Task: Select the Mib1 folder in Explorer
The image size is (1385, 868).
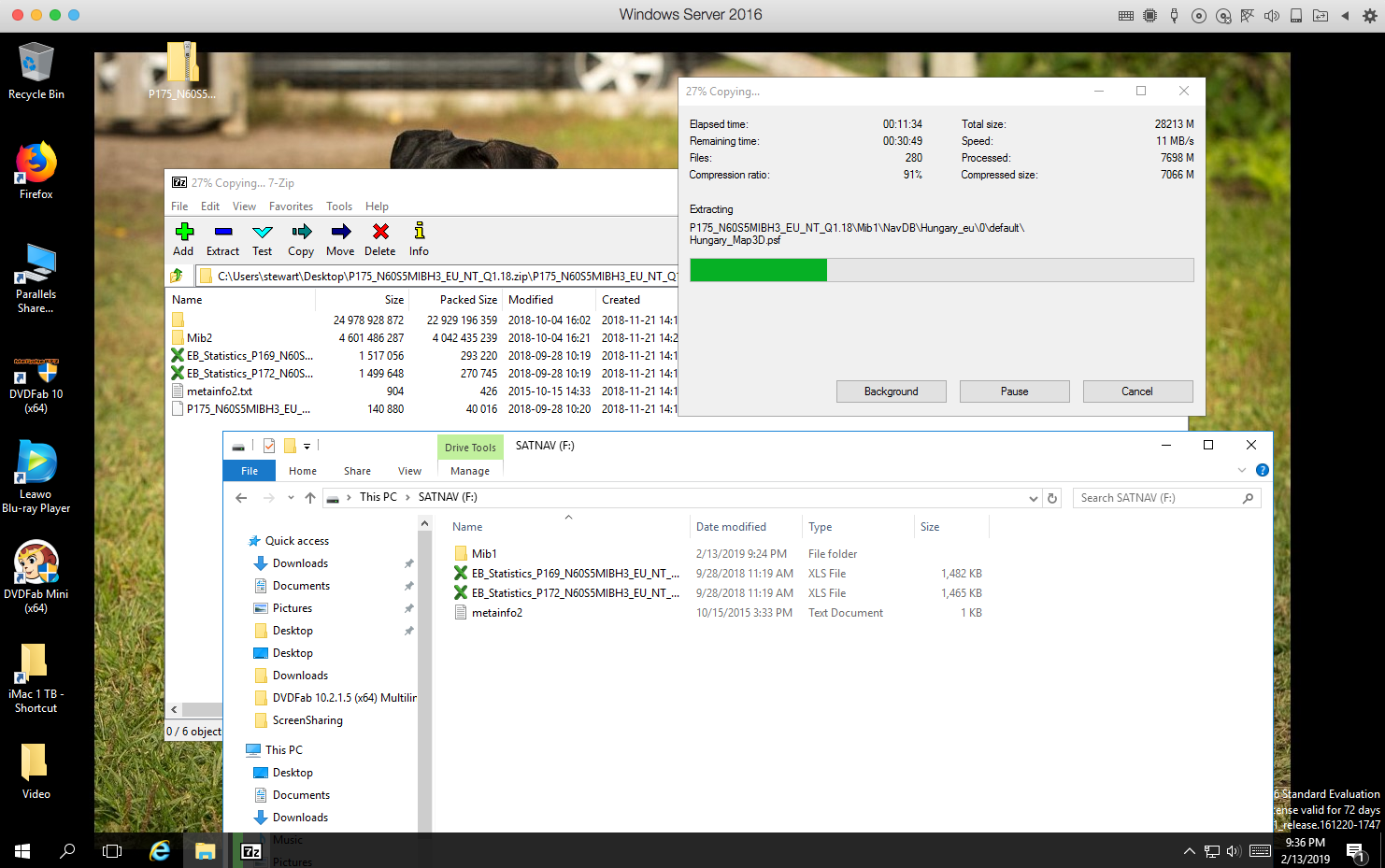Action: pyautogui.click(x=484, y=554)
